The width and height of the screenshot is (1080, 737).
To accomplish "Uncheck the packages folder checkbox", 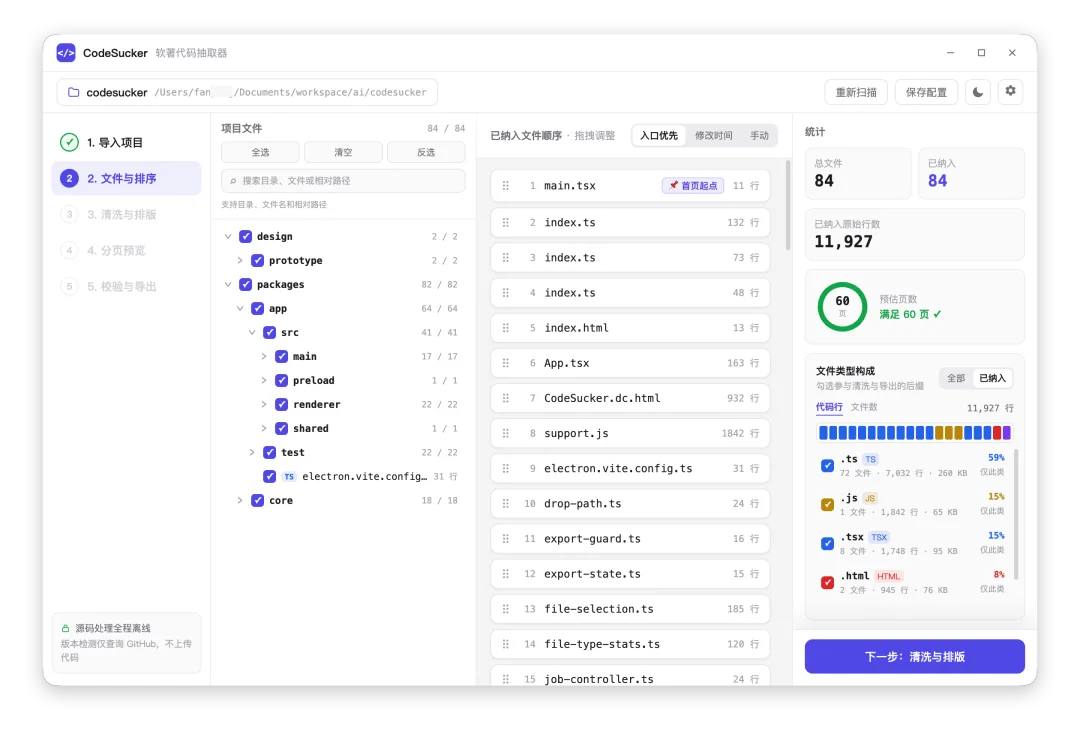I will coord(245,284).
